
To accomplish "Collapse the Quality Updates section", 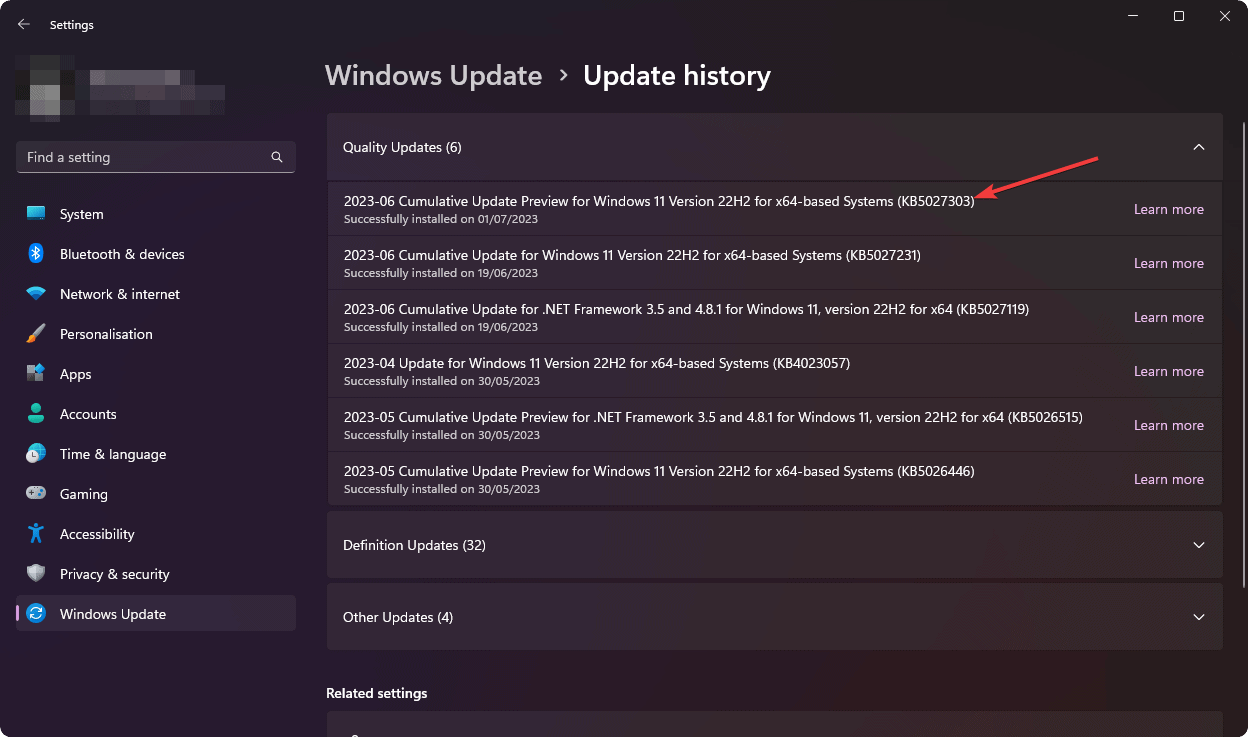I will coord(1198,146).
